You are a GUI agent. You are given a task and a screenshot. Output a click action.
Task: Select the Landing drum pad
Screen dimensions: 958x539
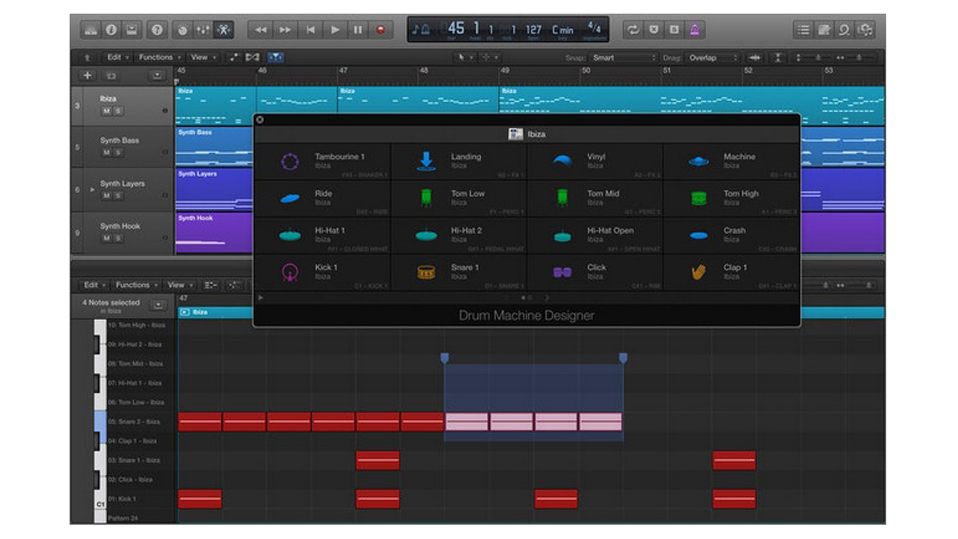(x=459, y=161)
